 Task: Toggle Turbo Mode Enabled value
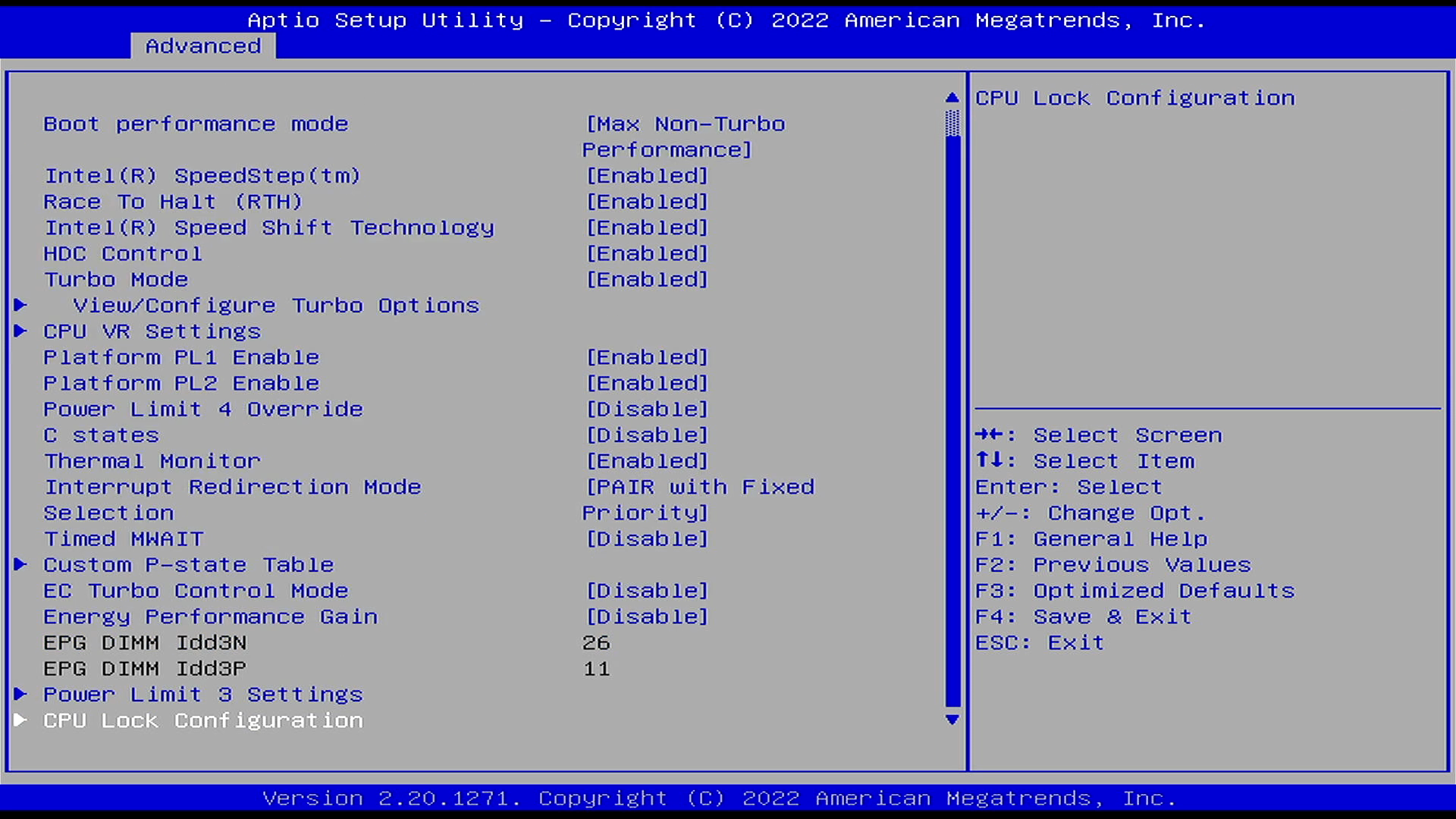647,280
